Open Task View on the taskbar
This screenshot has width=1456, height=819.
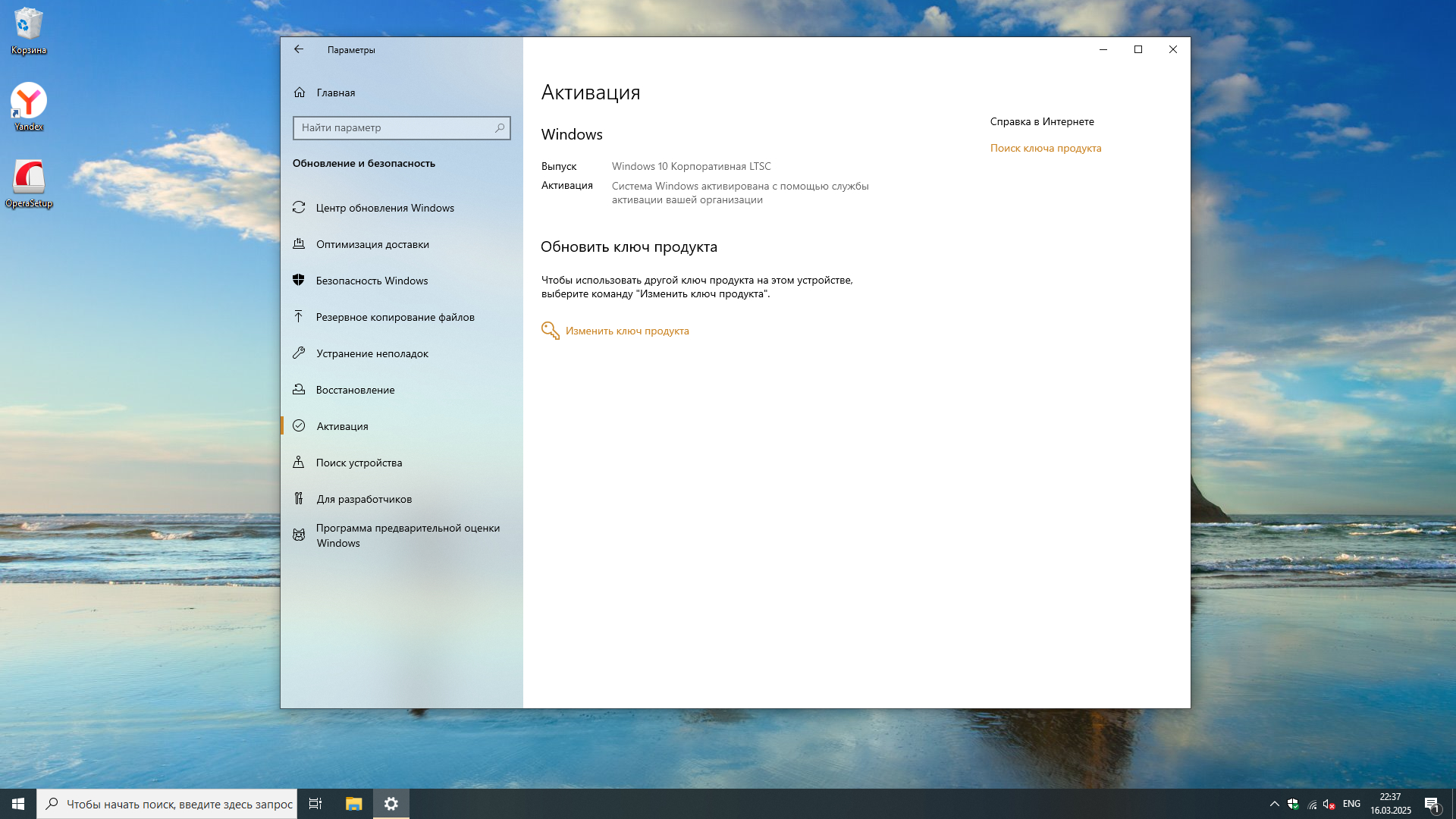click(x=315, y=804)
